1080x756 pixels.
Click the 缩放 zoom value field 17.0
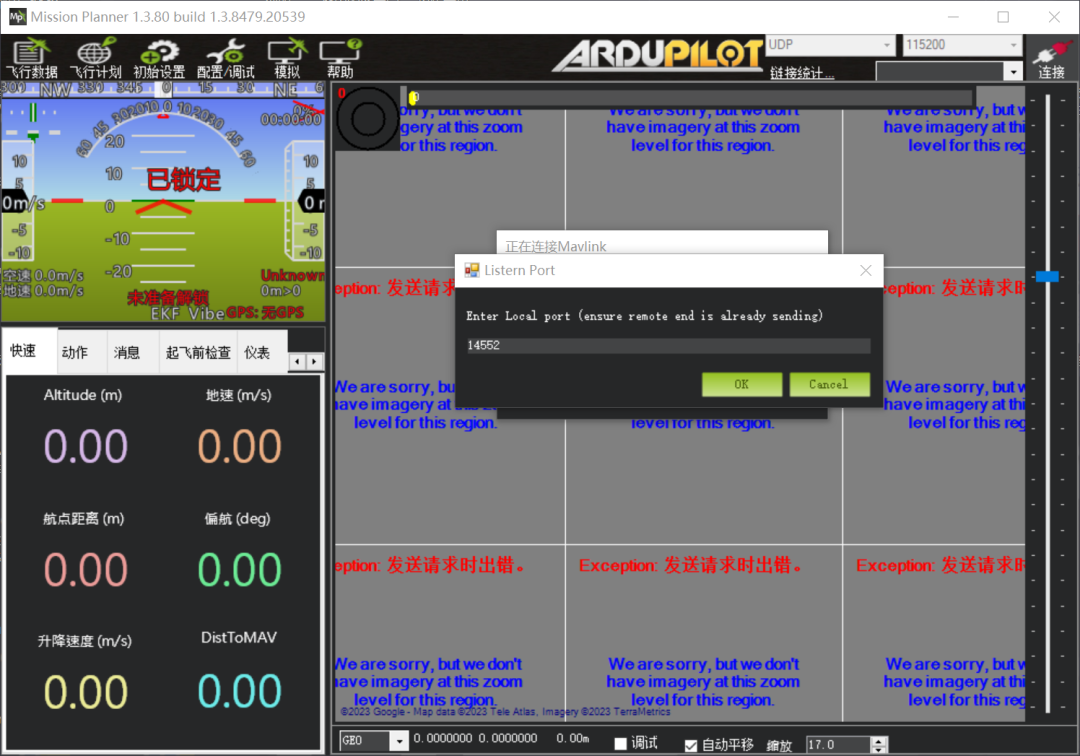(838, 744)
